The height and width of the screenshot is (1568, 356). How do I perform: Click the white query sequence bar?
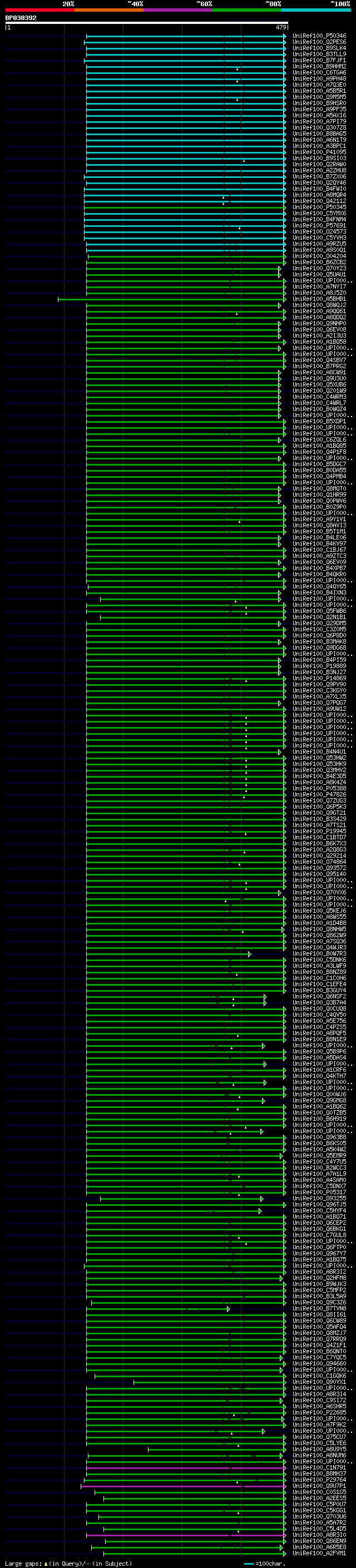coord(146,23)
